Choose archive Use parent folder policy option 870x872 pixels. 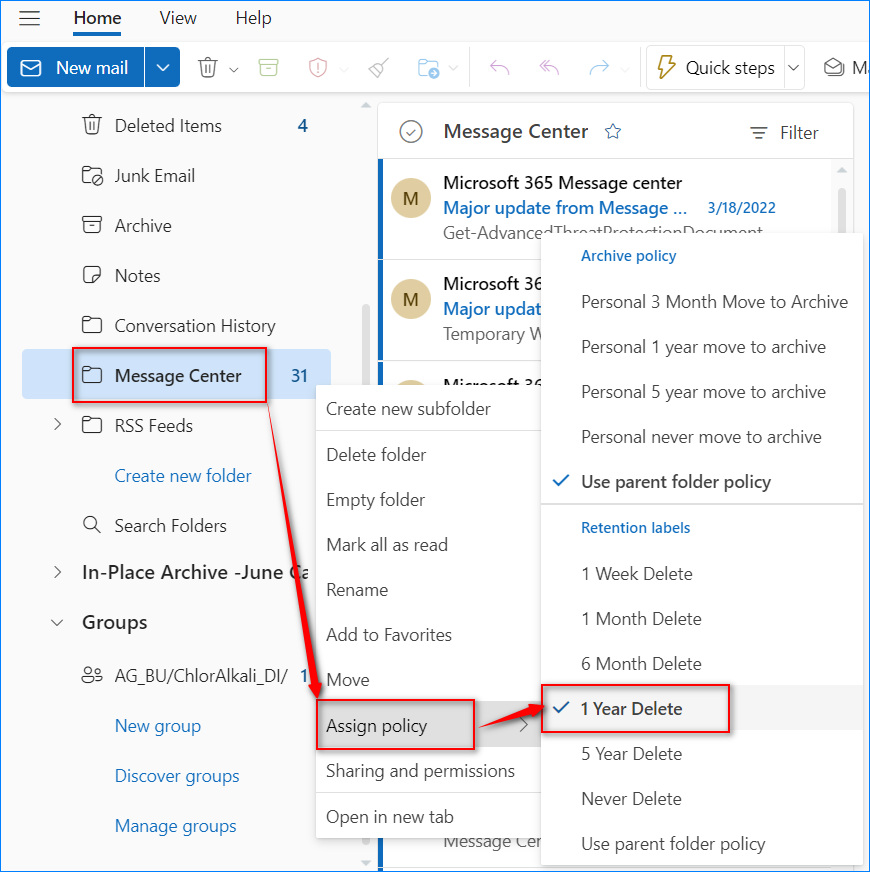point(676,482)
